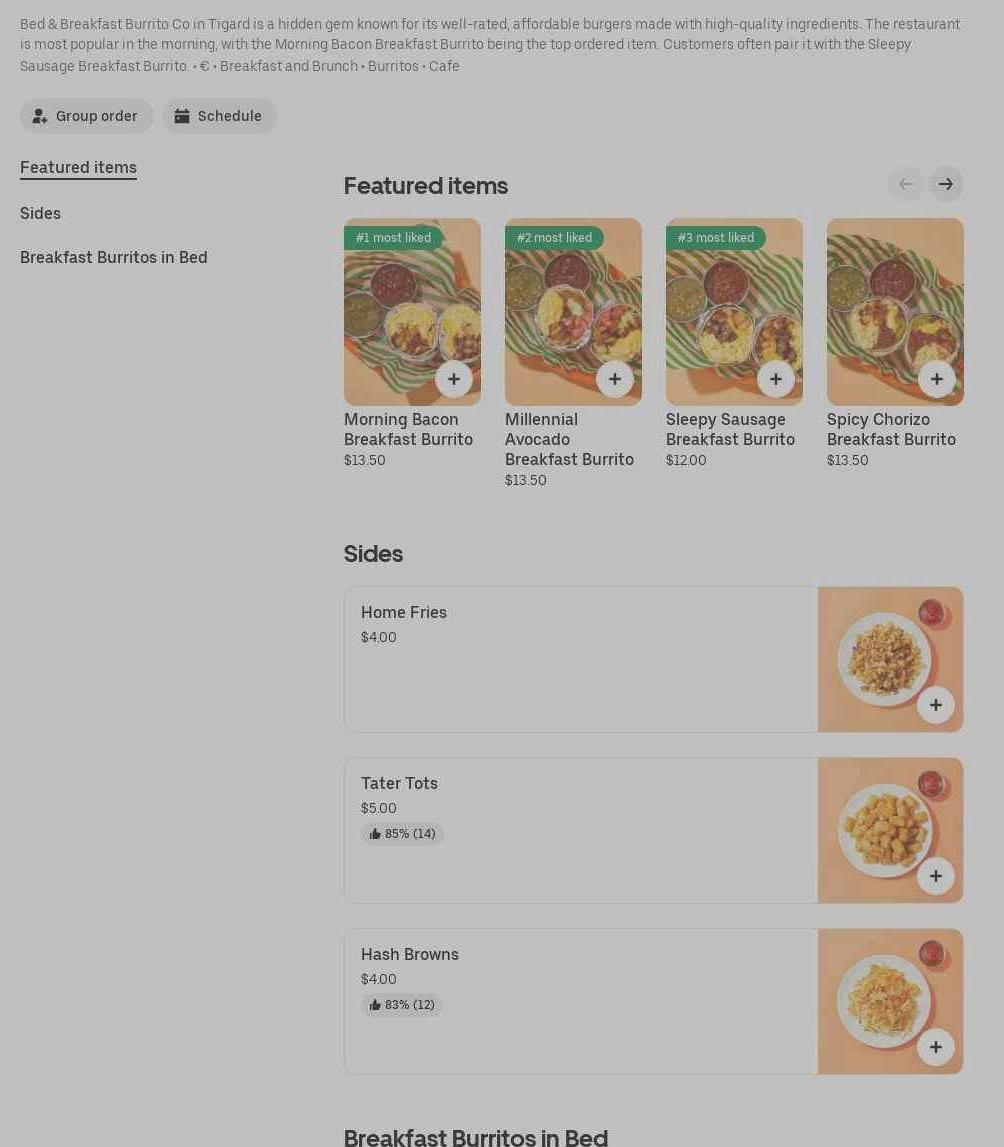
Task: Start a Group order
Action: [x=86, y=116]
